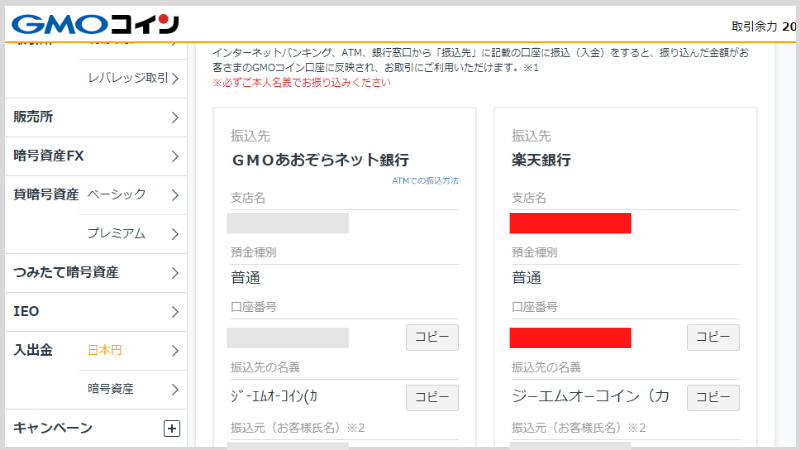Image resolution: width=800 pixels, height=450 pixels.
Task: Click masked 支店名 field in GMOあおぞら card
Action: click(x=288, y=223)
